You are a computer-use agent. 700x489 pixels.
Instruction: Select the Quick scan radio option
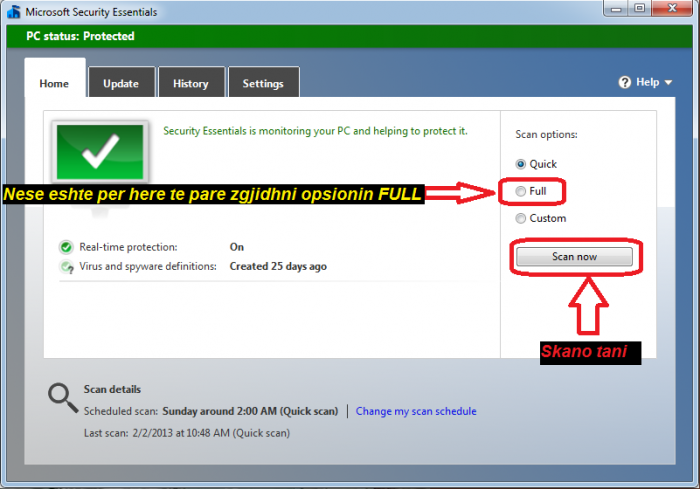pos(521,164)
